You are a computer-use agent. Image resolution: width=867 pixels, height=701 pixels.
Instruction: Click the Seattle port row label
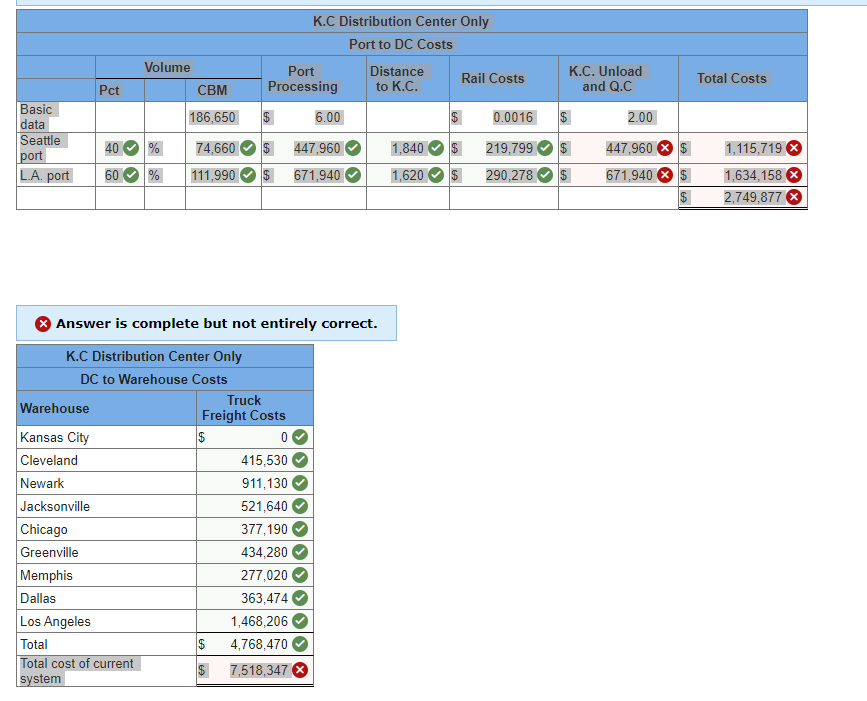[40, 148]
